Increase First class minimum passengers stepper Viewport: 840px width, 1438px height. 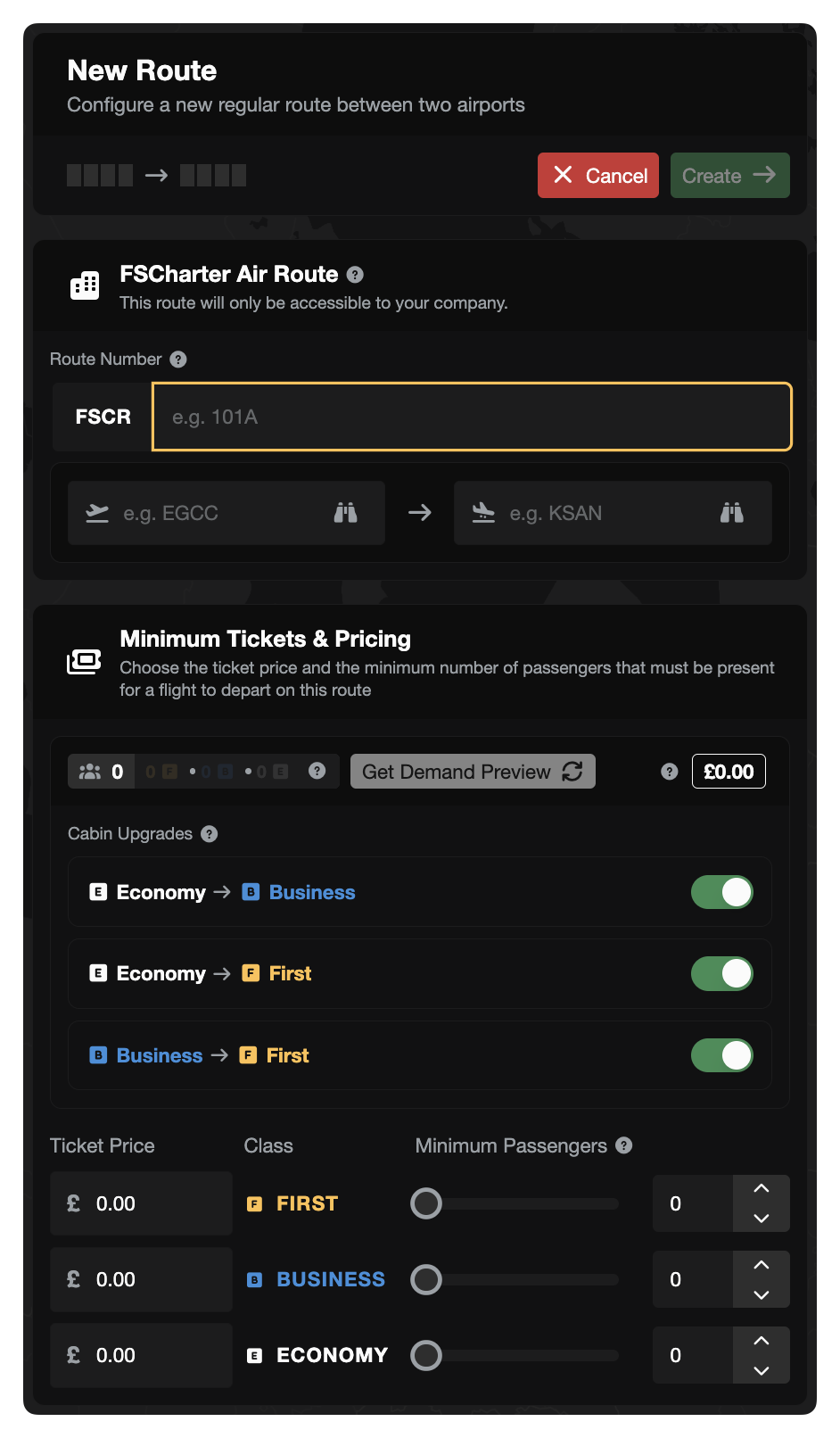[x=761, y=1189]
